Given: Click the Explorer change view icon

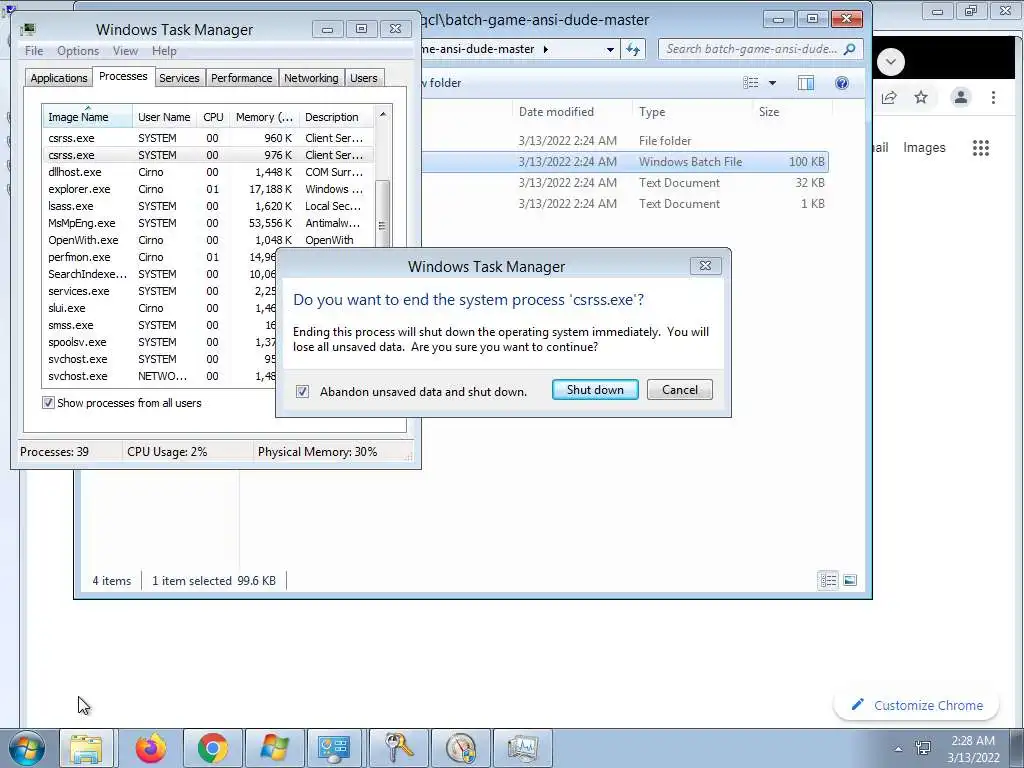Looking at the screenshot, I should (x=751, y=83).
